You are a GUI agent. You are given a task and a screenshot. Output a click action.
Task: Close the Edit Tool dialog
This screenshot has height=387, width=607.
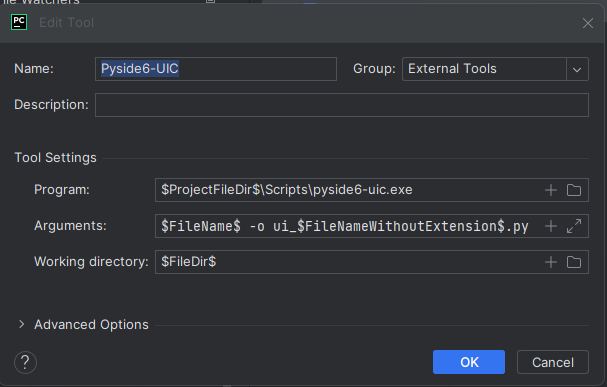(x=588, y=23)
